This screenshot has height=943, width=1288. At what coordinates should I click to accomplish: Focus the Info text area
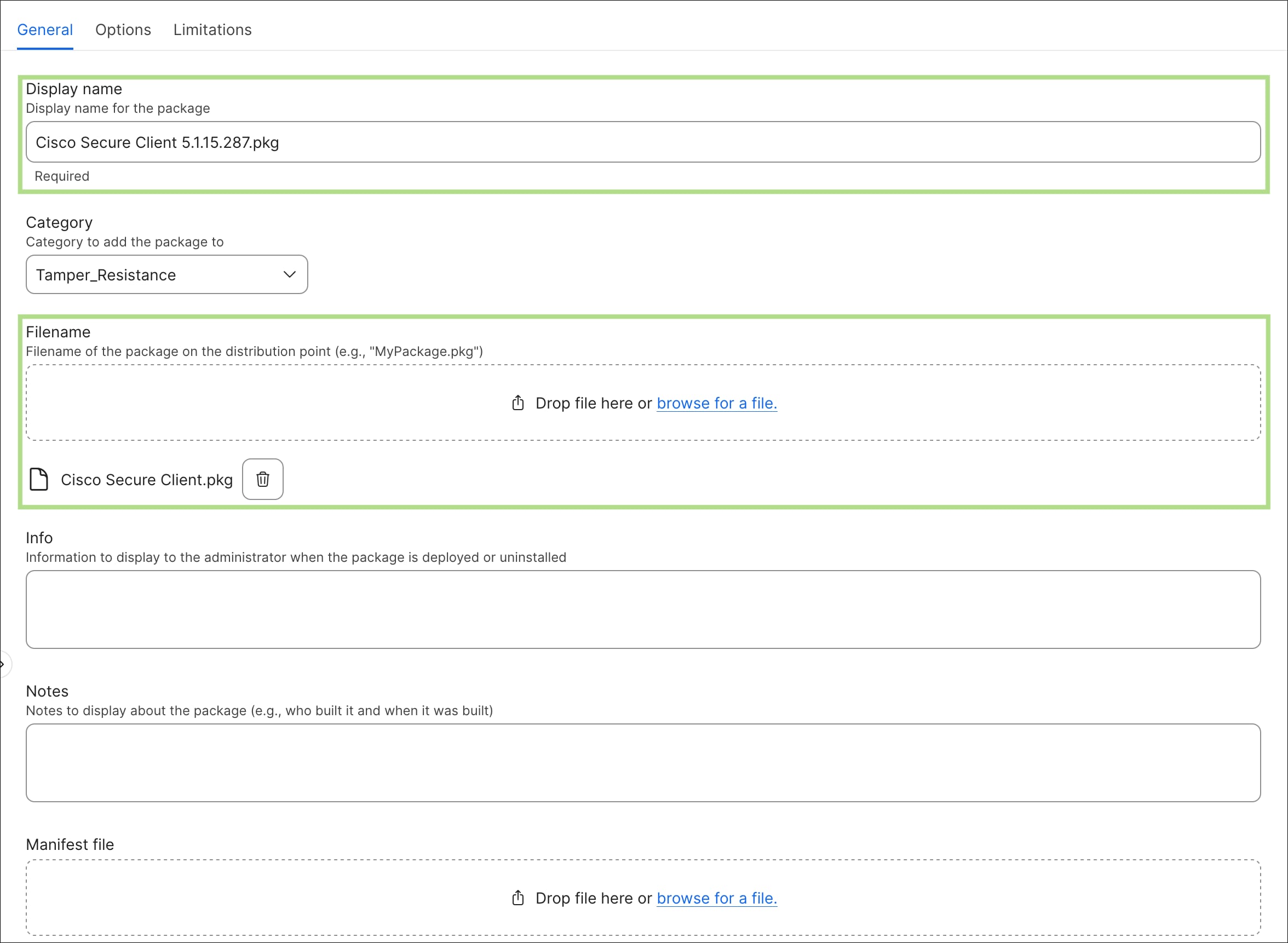pos(643,610)
